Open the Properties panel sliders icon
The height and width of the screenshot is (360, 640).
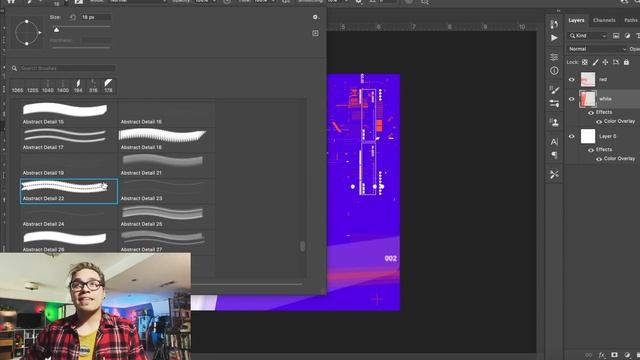pyautogui.click(x=554, y=57)
